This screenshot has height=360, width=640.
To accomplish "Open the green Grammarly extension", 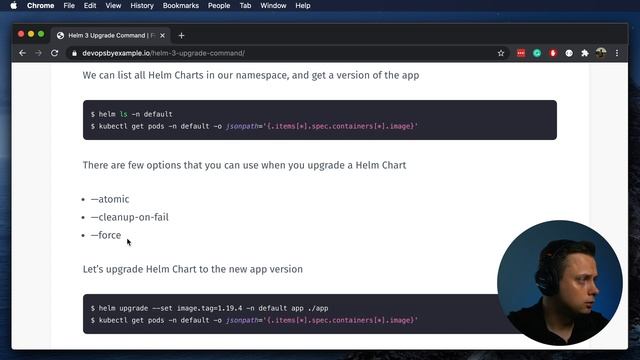I will tap(537, 53).
